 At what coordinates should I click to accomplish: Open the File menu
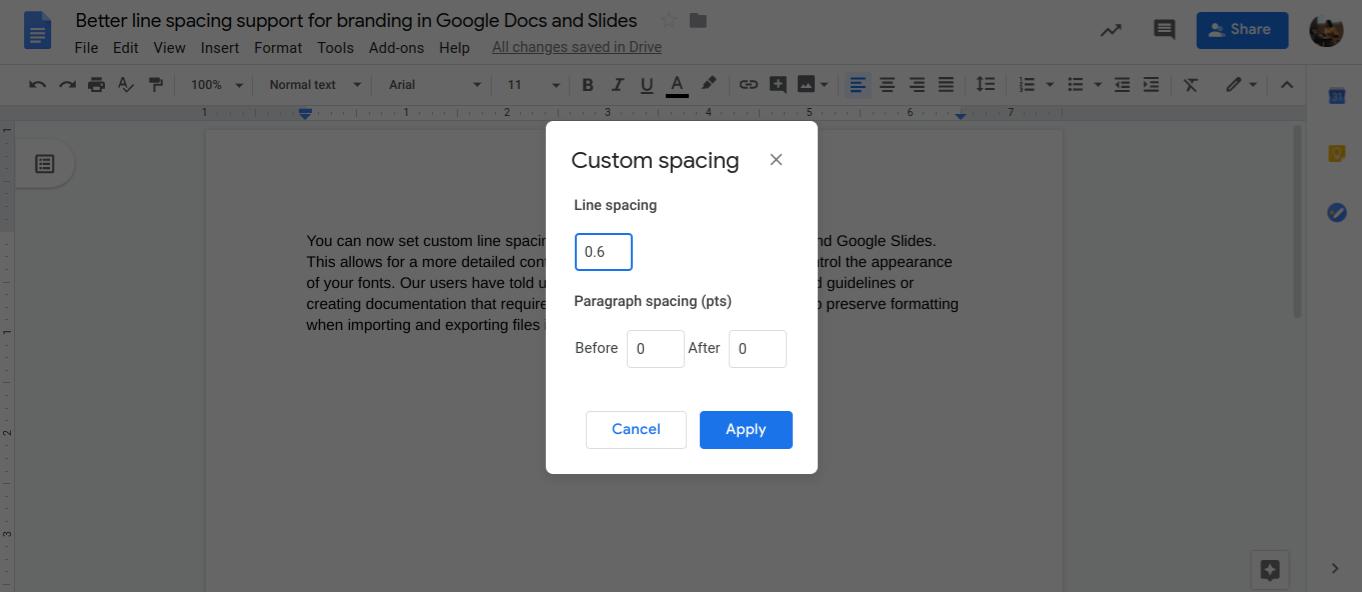(x=86, y=47)
